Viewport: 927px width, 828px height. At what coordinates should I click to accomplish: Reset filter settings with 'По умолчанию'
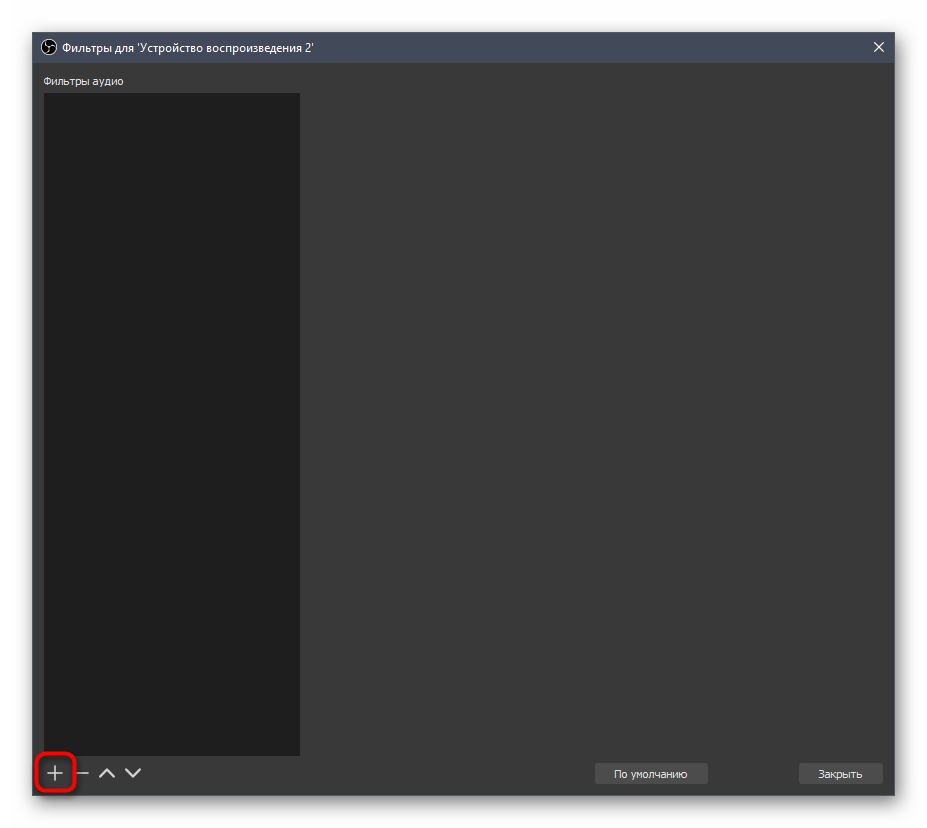point(650,773)
